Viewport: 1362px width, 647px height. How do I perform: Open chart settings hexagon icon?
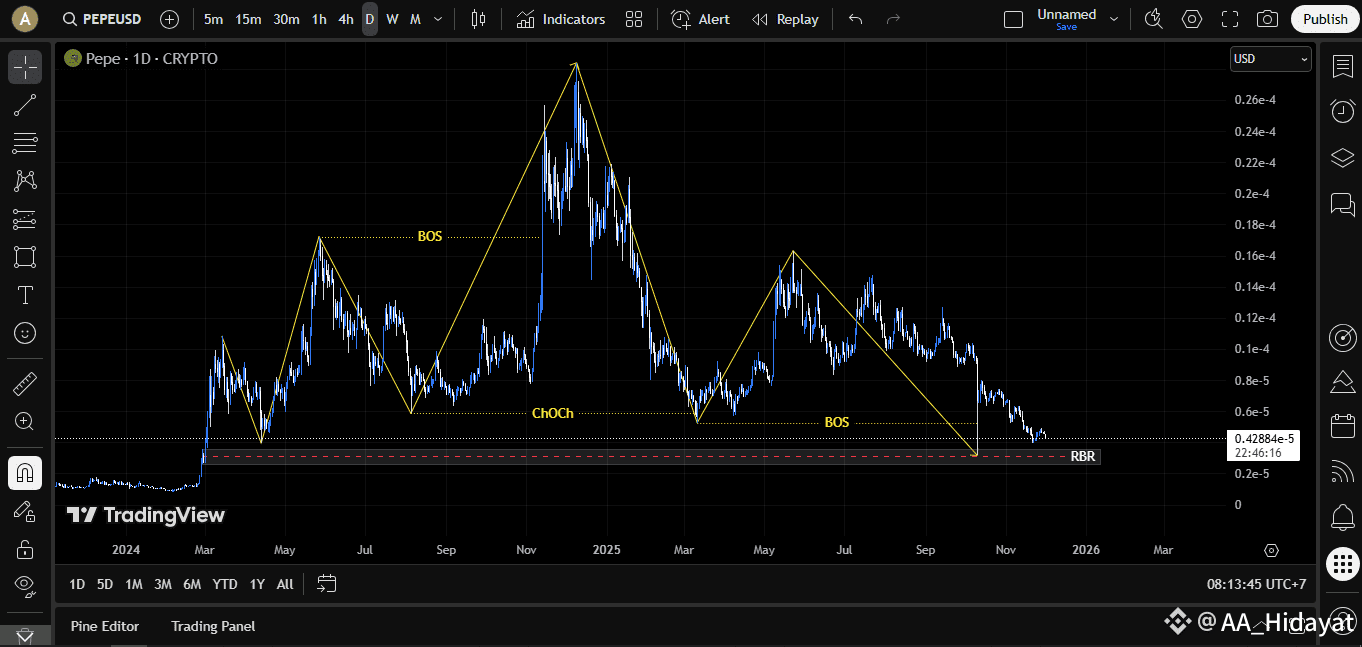point(1192,19)
